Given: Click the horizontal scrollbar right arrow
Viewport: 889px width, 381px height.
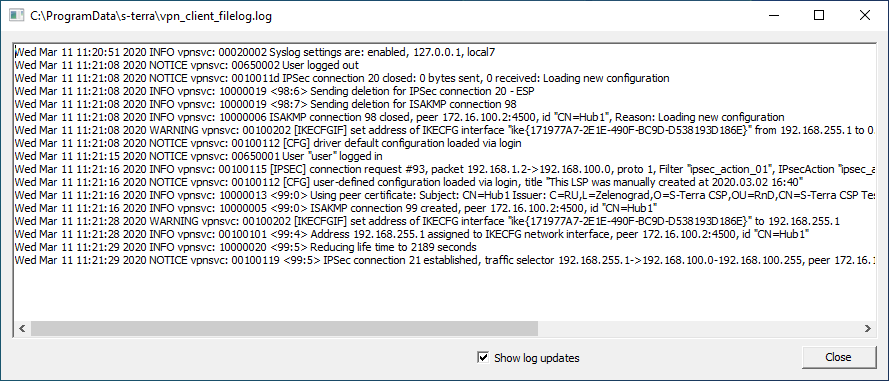Looking at the screenshot, I should point(867,328).
